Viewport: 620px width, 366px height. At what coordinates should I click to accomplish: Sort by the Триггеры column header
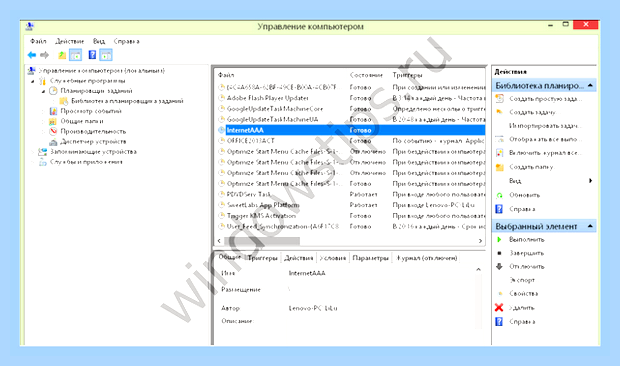407,75
